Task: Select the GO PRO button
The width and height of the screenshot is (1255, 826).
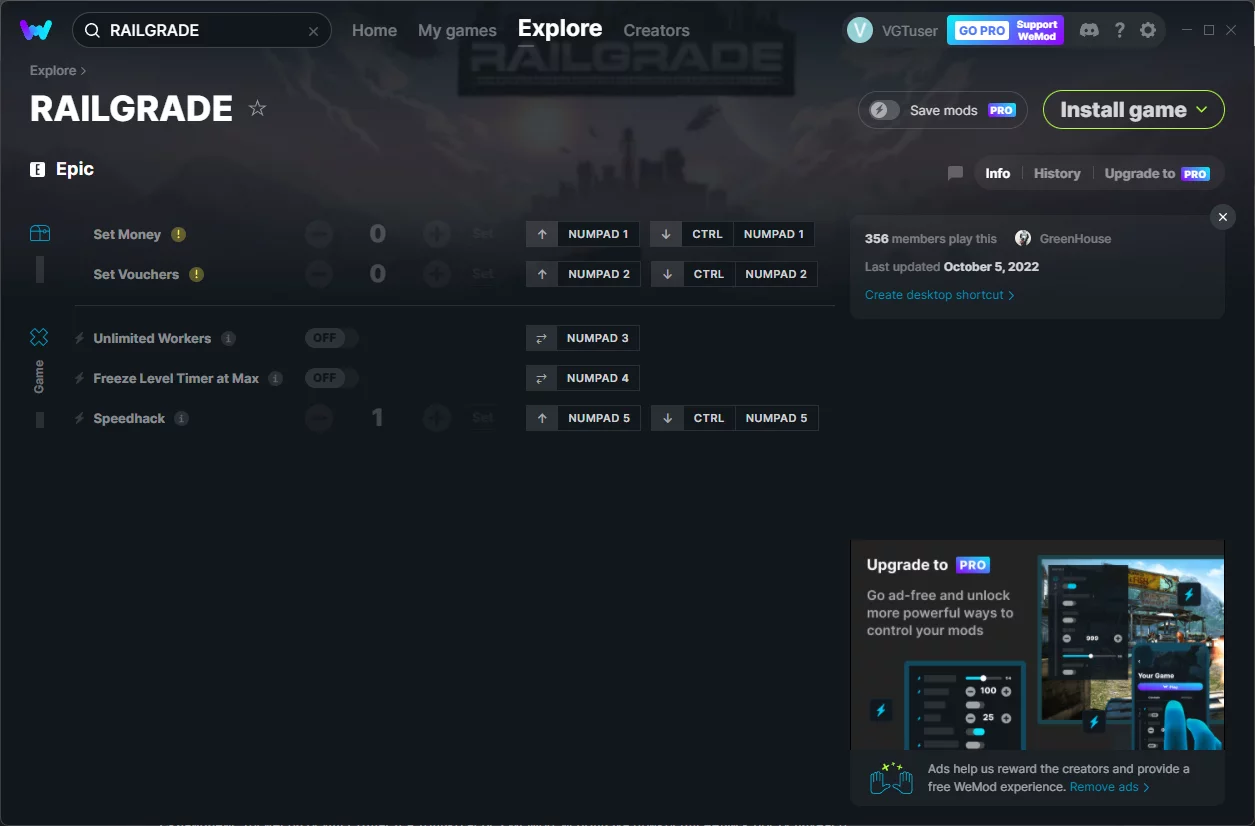Action: point(1005,30)
